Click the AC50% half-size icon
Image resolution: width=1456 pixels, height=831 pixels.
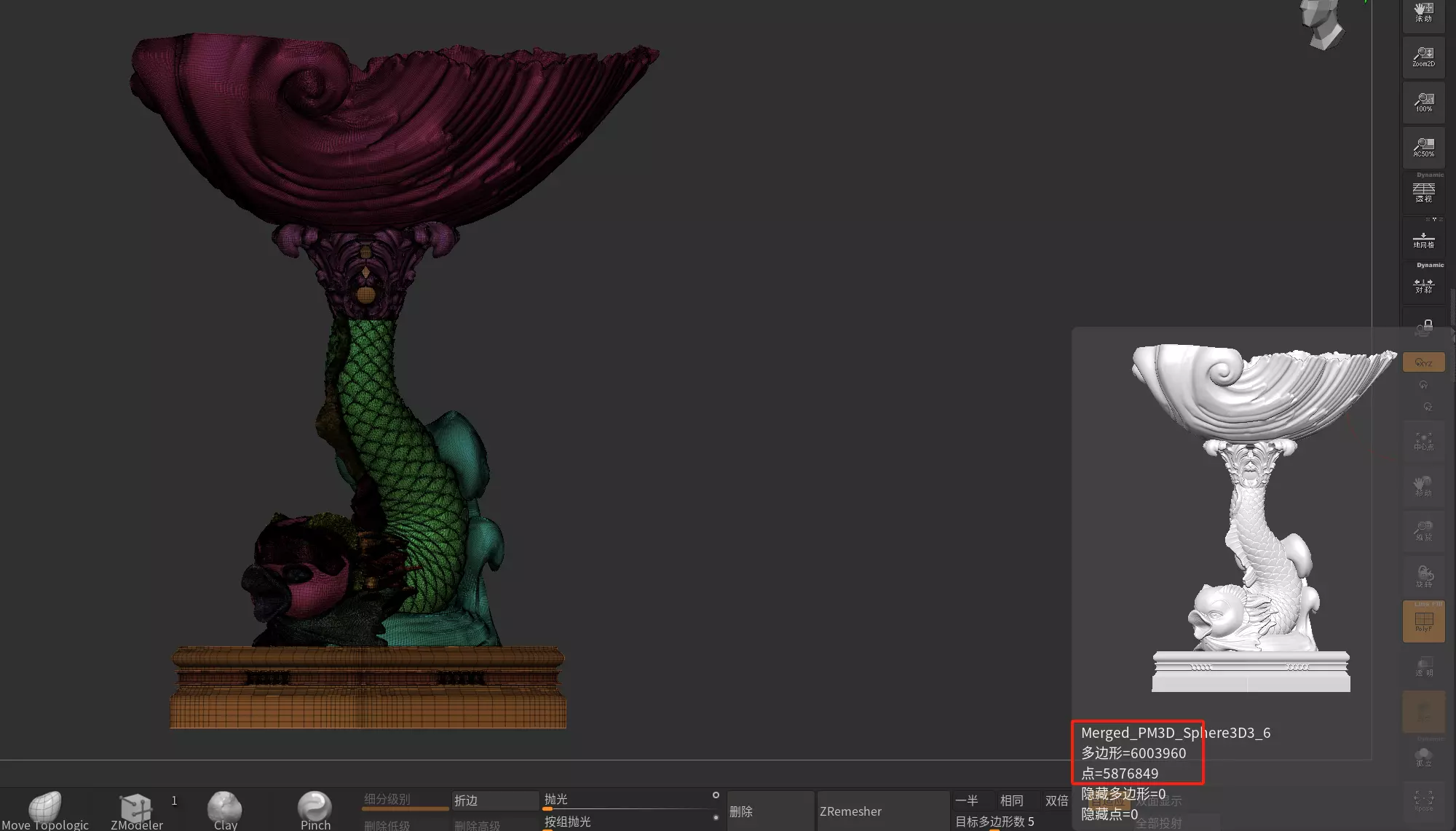[1423, 147]
